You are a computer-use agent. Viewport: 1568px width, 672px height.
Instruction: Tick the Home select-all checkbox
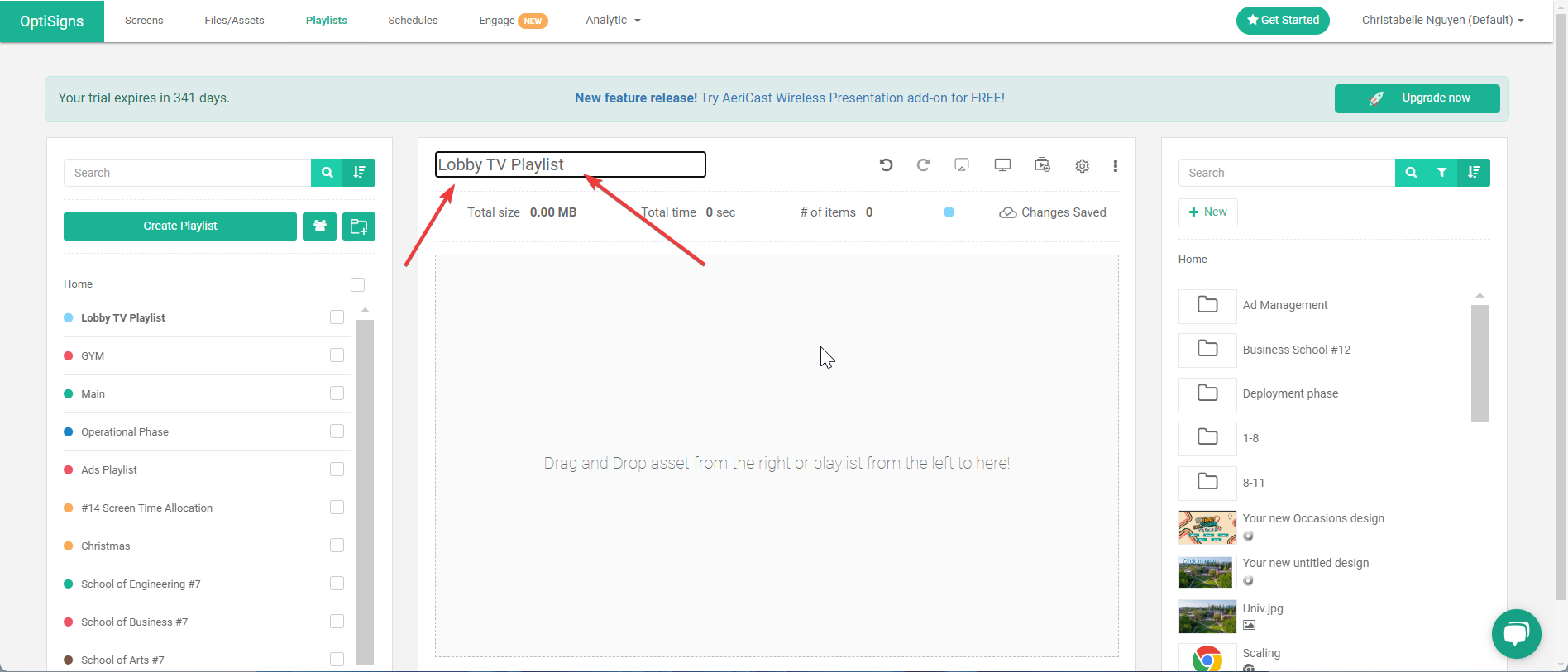point(357,284)
